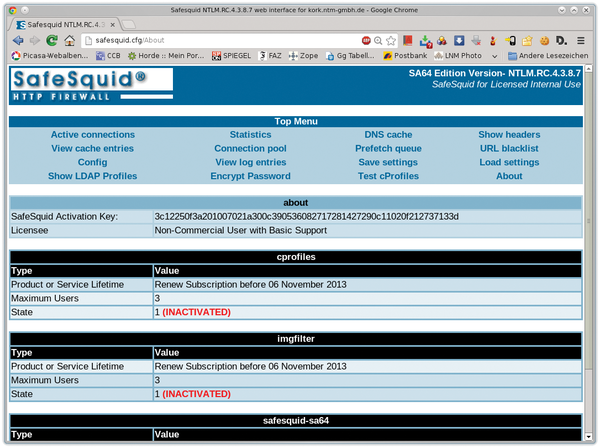Screen dimensions: 600x448
Task: Click INACTIVATED state in cprofiles table
Action: [x=196, y=312]
